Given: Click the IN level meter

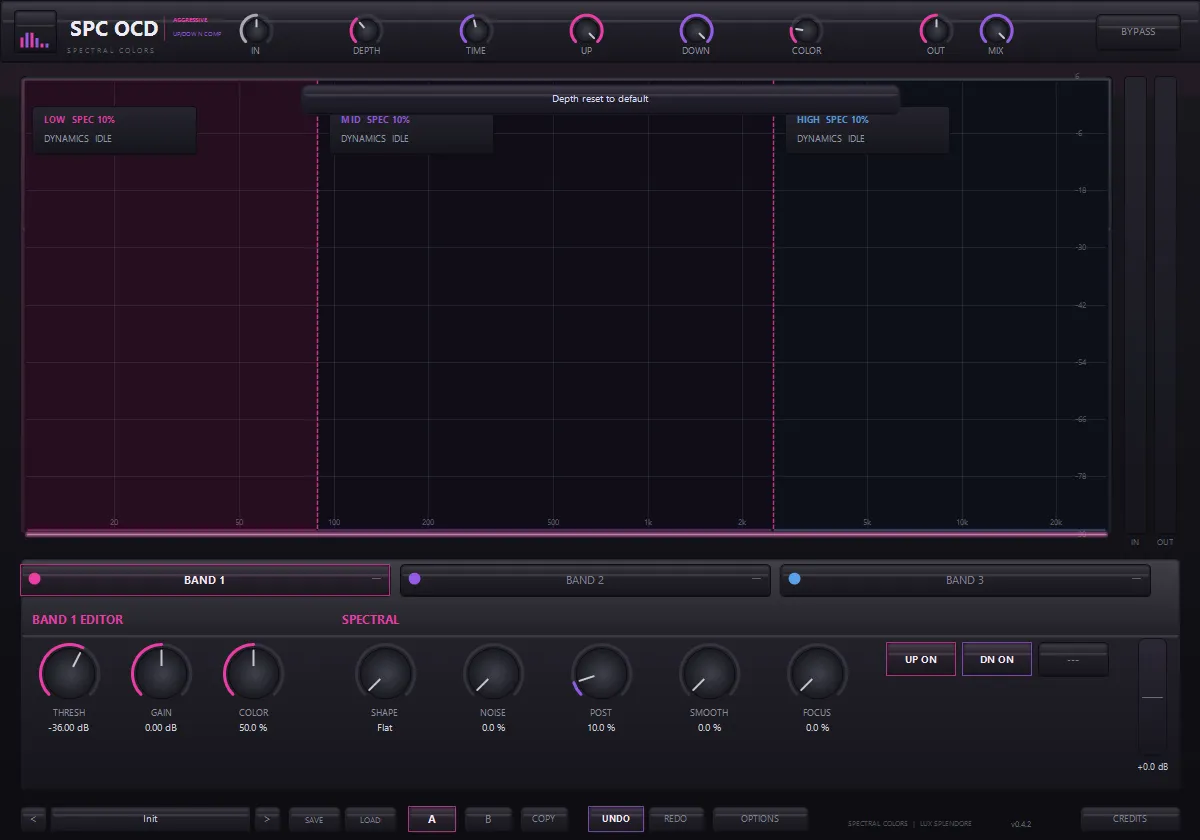Looking at the screenshot, I should coord(1135,305).
